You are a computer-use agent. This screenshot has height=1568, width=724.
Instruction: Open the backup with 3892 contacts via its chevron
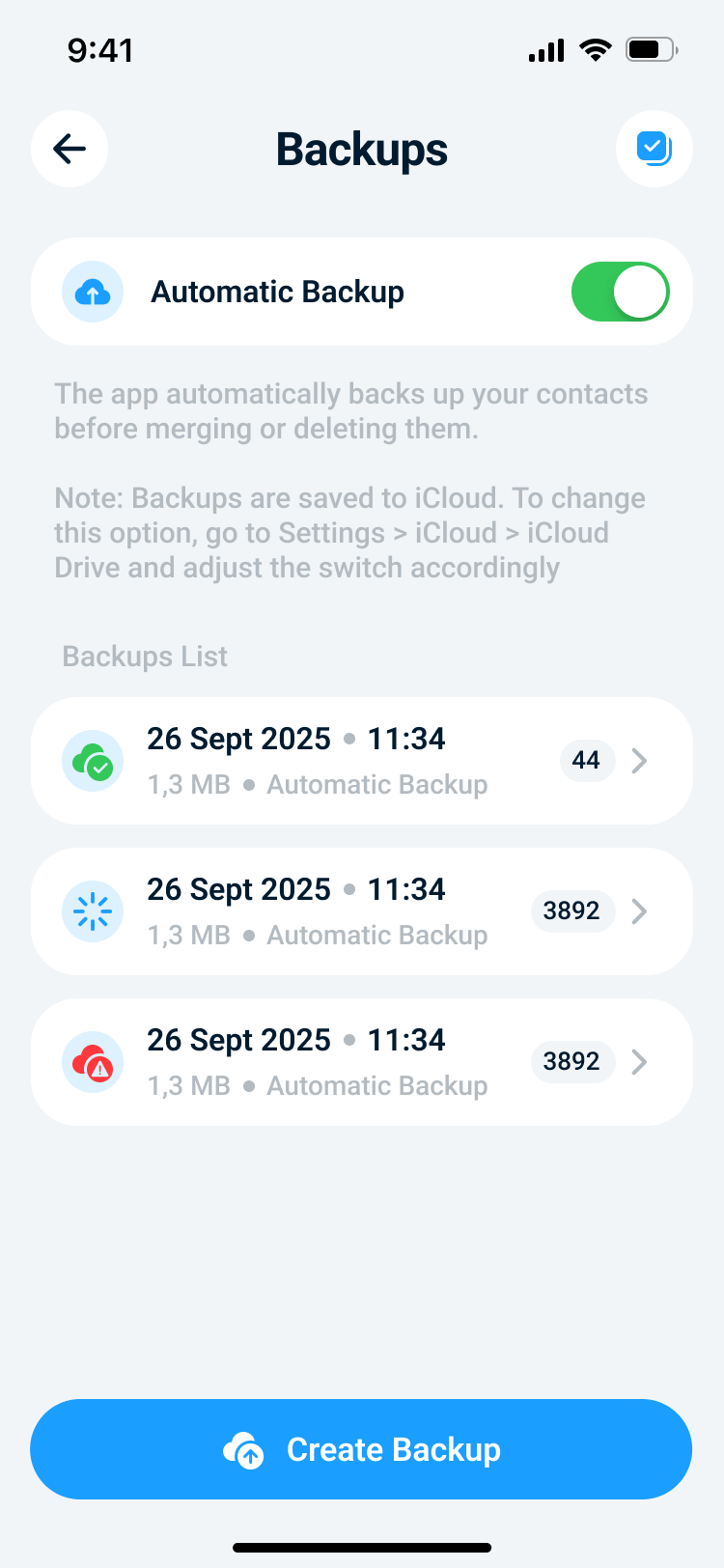coord(638,911)
